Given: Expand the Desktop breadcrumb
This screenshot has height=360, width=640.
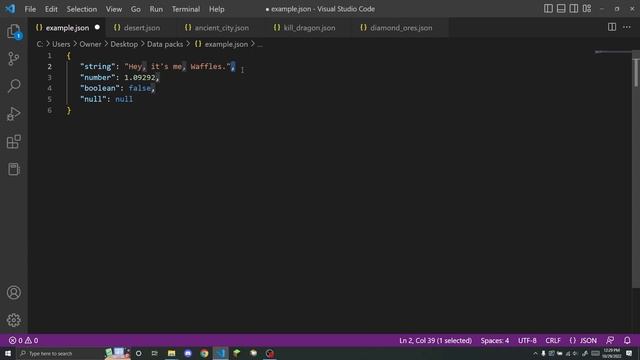Looking at the screenshot, I should [124, 44].
